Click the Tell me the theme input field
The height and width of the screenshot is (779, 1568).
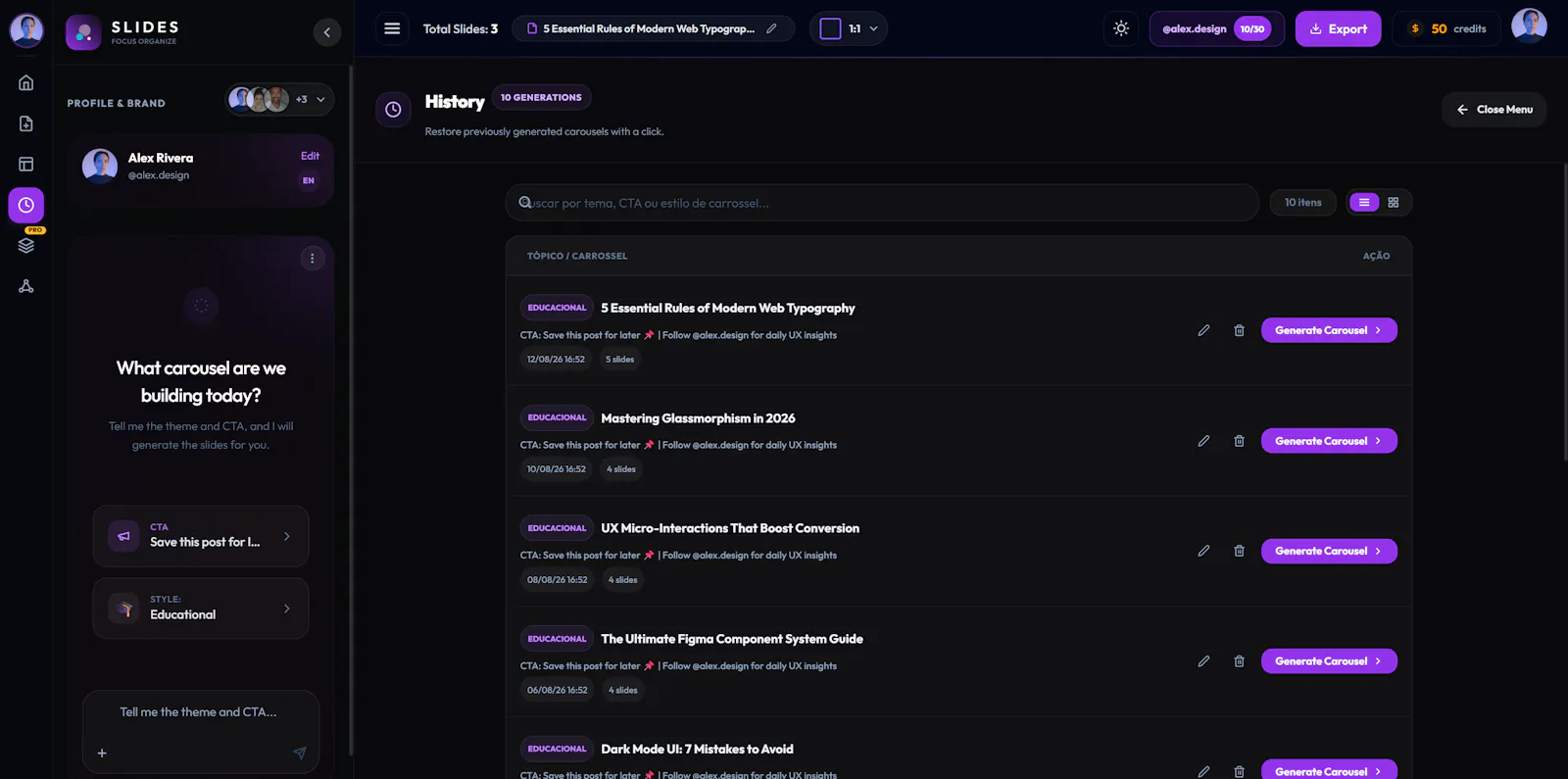[x=201, y=712]
